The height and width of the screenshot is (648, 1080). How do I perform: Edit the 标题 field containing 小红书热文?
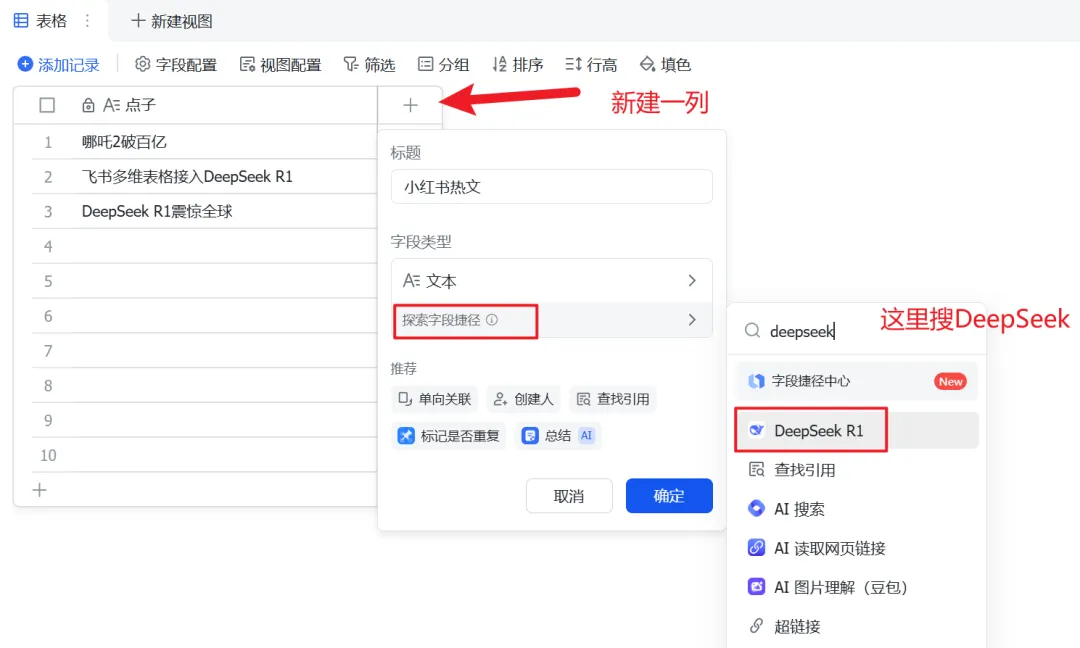tap(552, 187)
